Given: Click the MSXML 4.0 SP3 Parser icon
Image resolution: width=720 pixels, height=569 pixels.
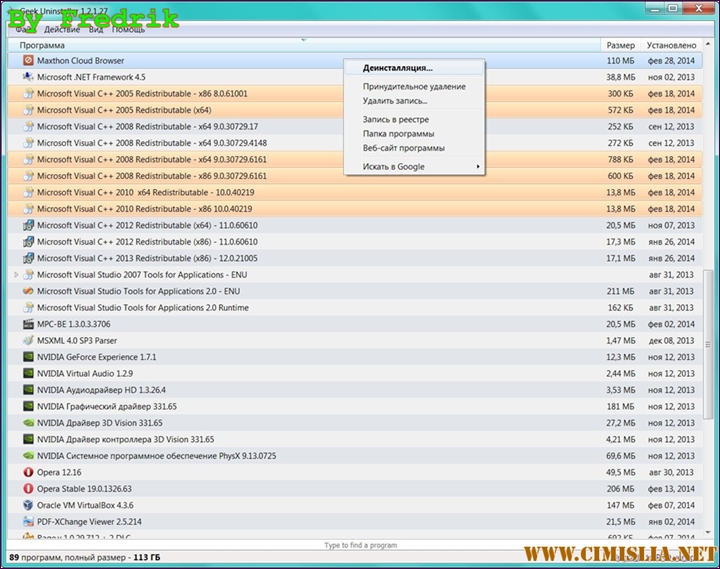Looking at the screenshot, I should tap(28, 341).
